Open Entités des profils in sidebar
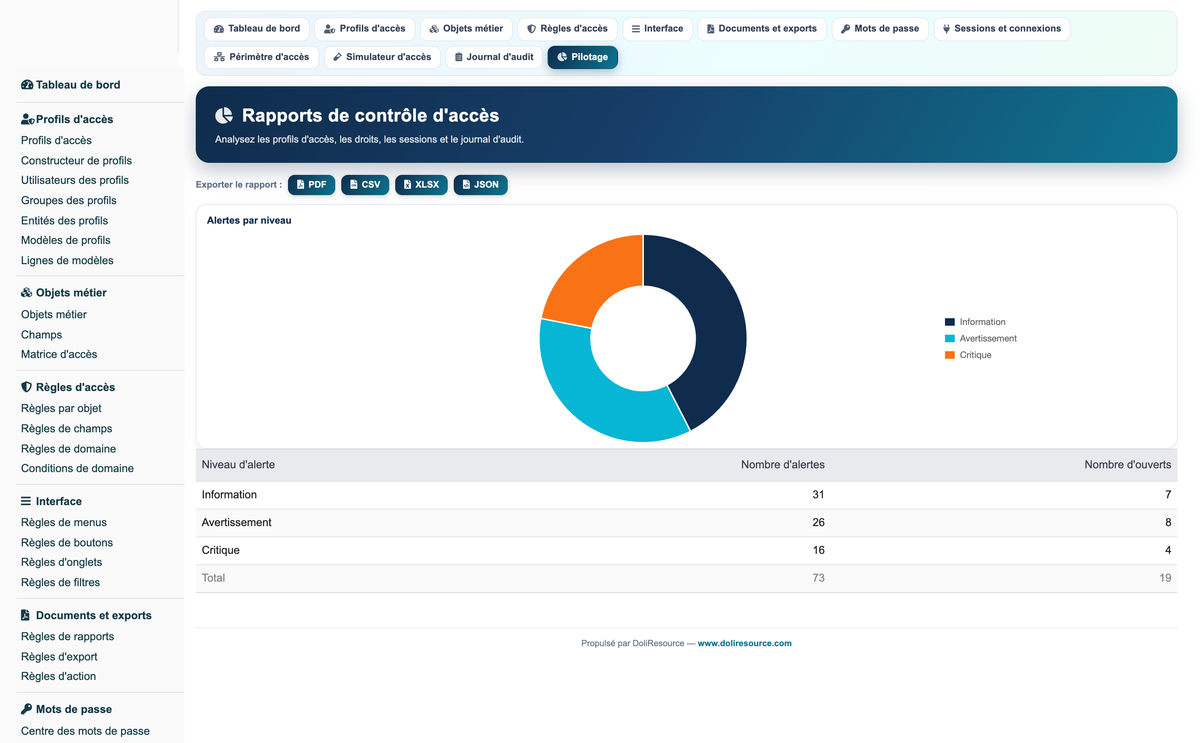 64,220
